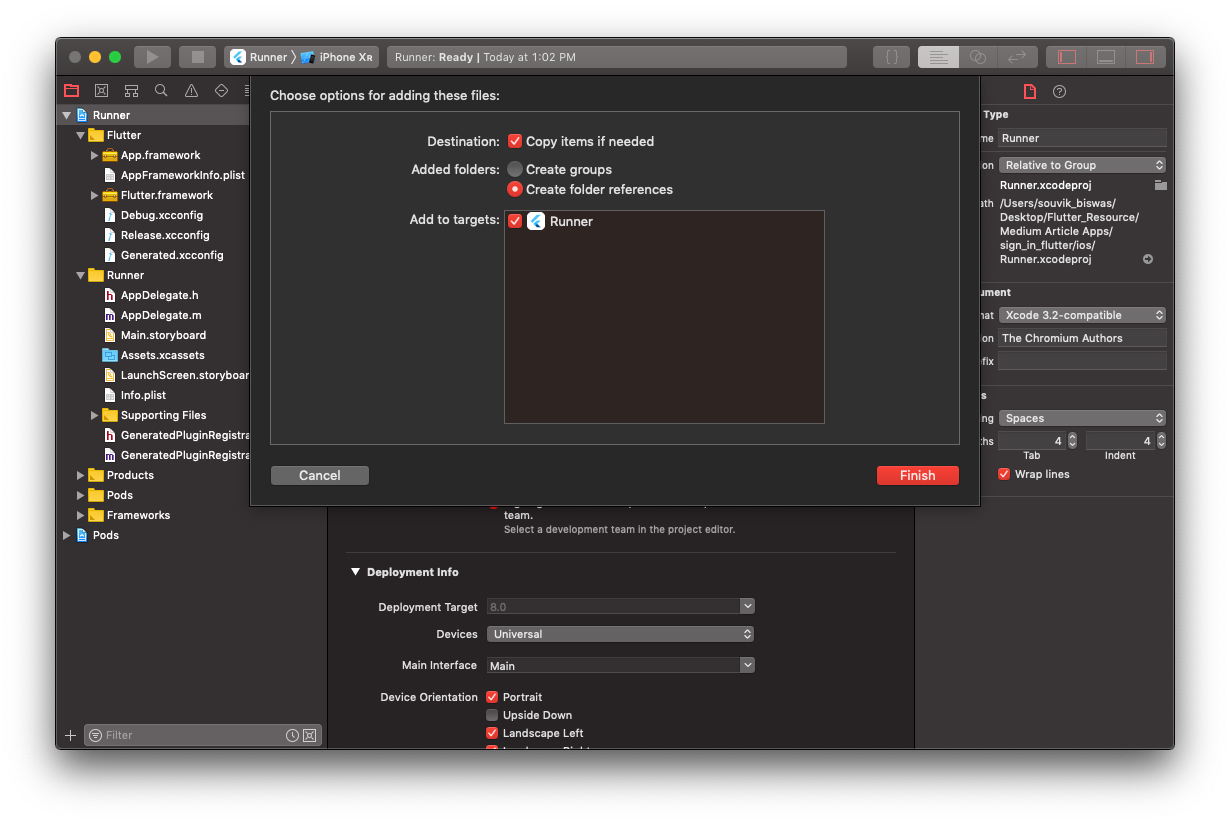This screenshot has width=1230, height=823.
Task: Expand the Supporting Files group
Action: click(x=95, y=415)
